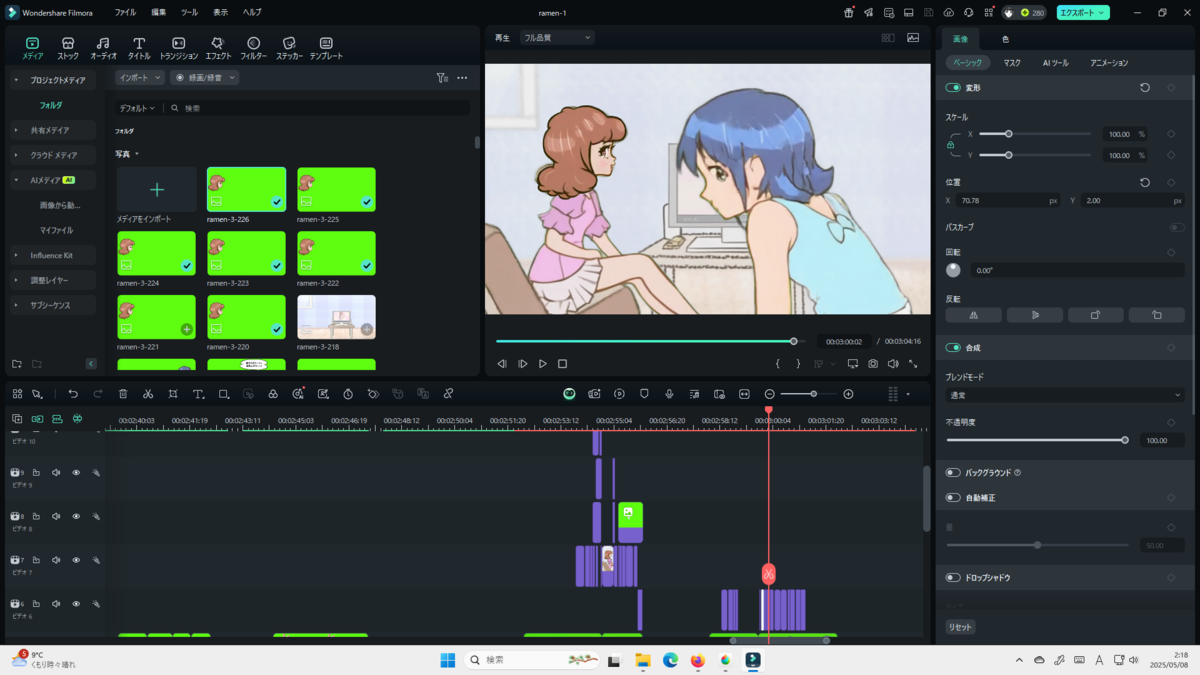The image size is (1200, 675).
Task: Click the timeline zoom-in plus button
Action: click(849, 394)
